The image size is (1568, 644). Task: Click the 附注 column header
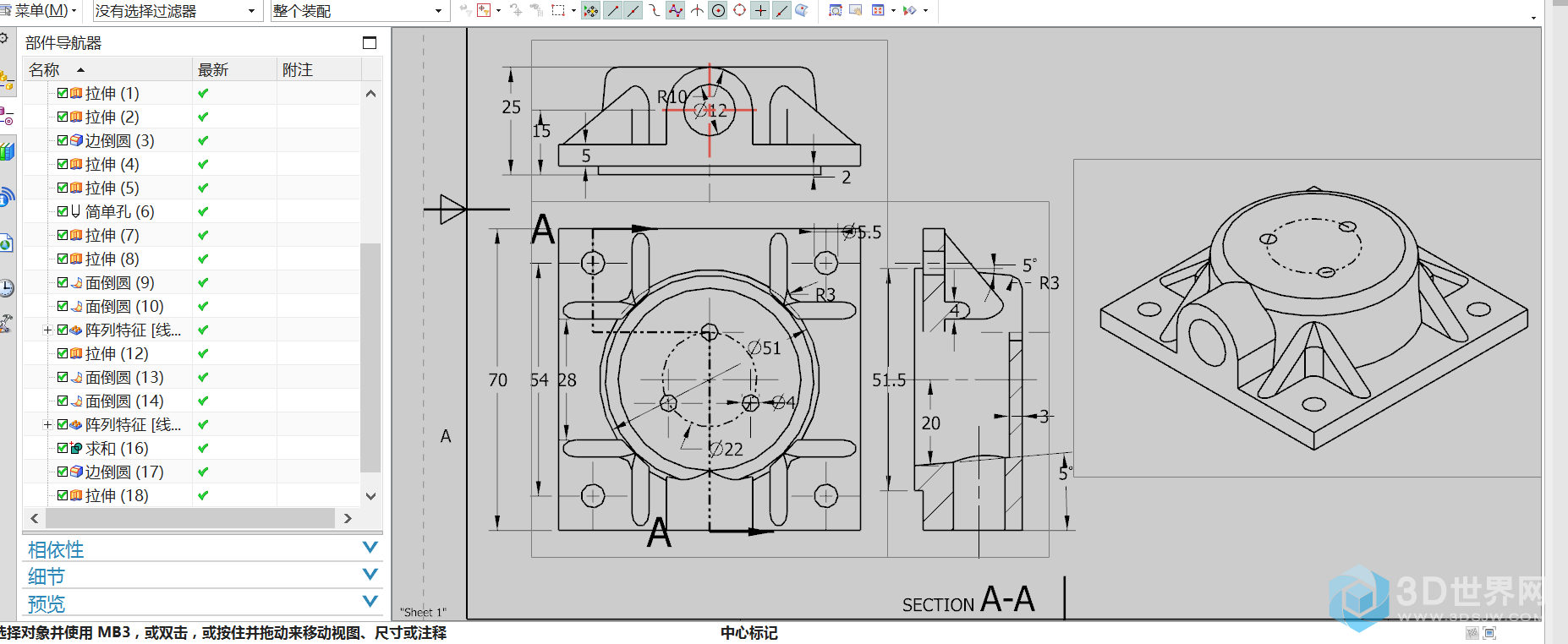[320, 69]
